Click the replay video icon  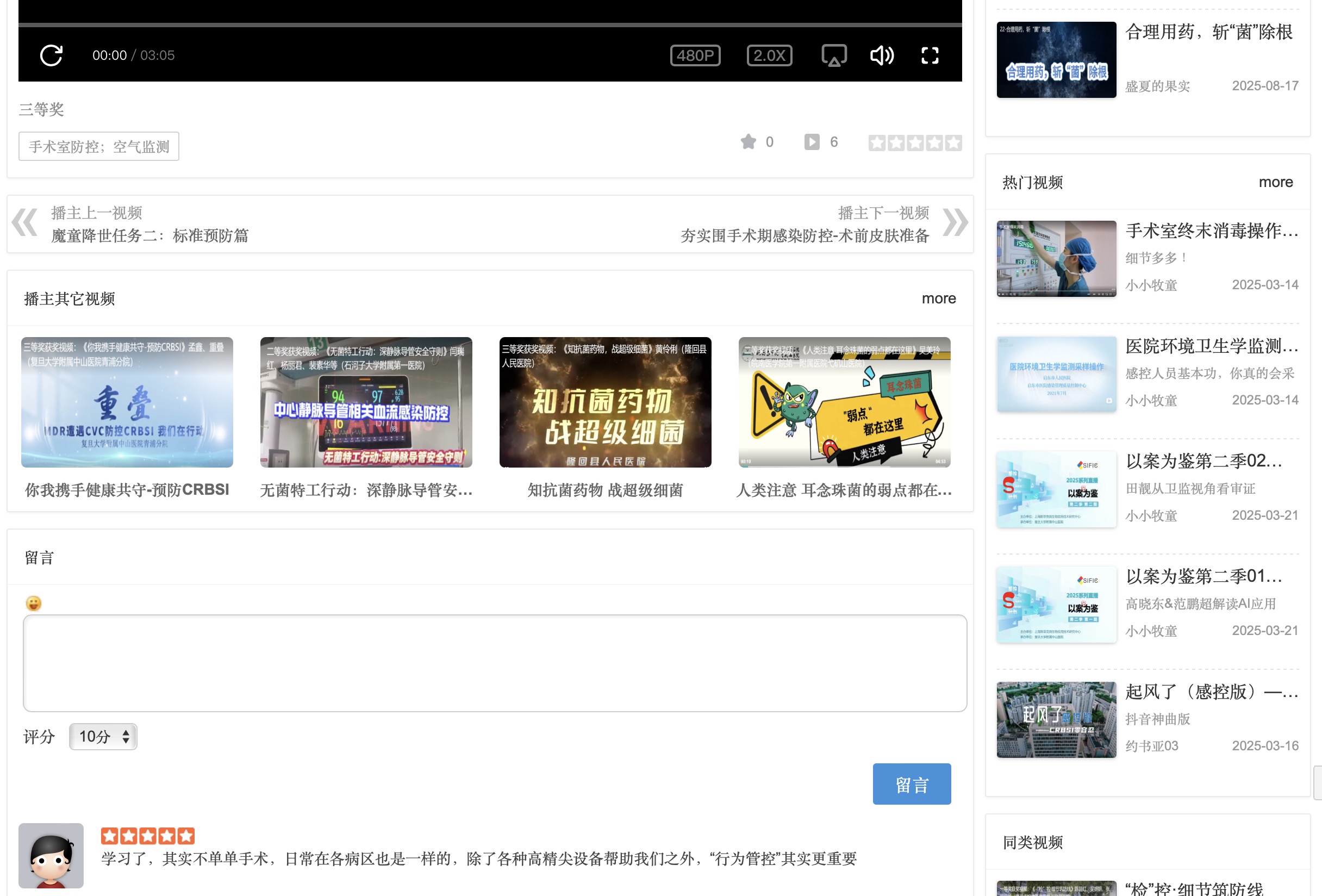pos(51,55)
